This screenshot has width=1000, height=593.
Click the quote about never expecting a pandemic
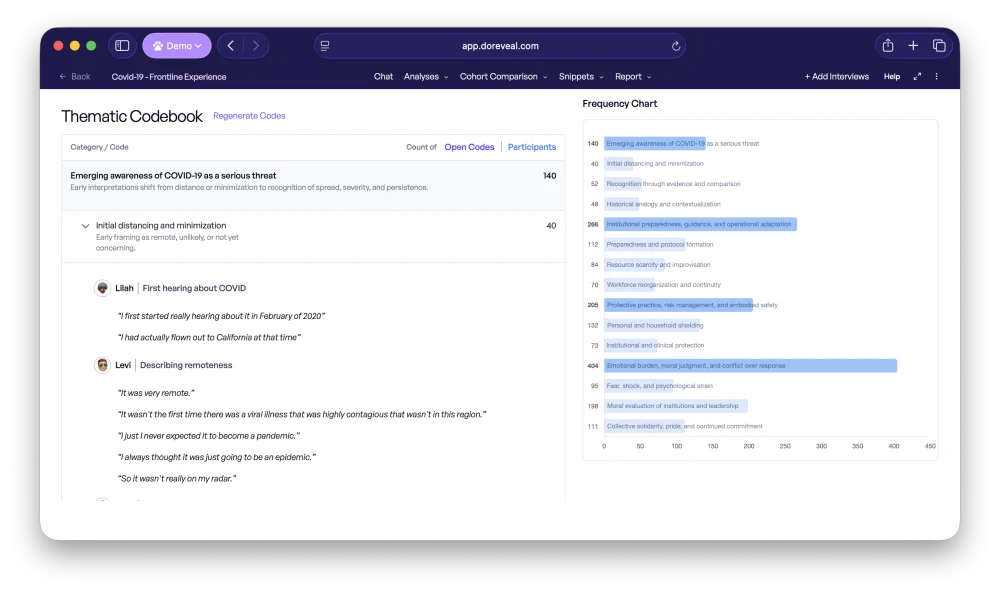coord(209,436)
